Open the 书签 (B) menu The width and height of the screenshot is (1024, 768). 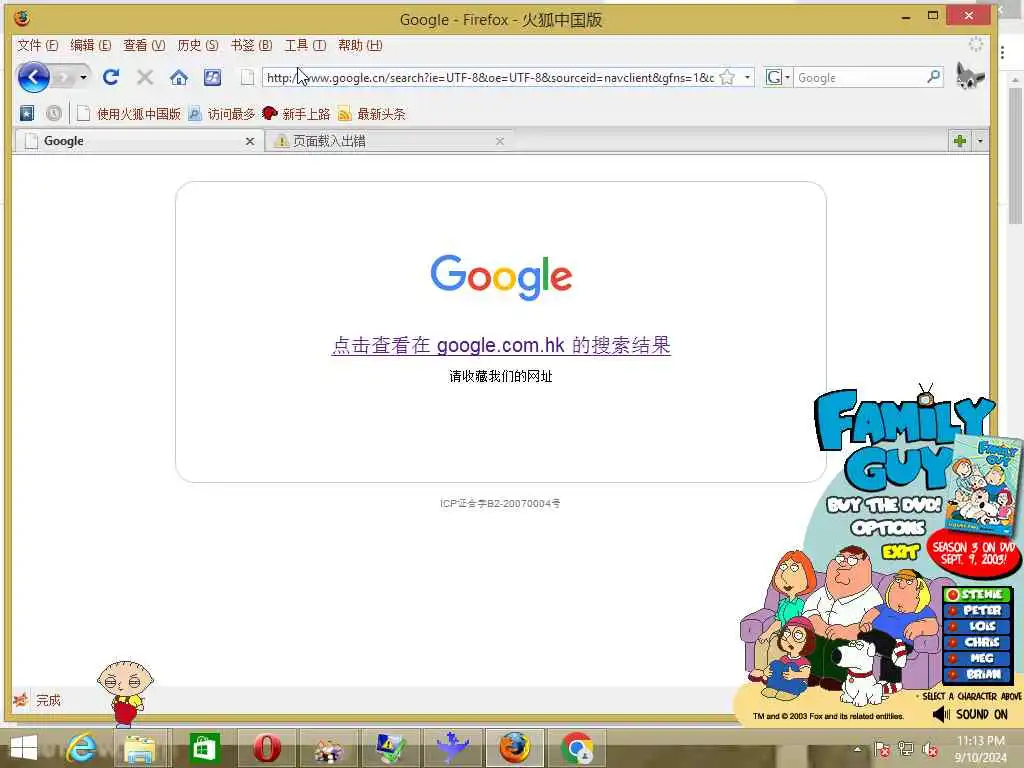pyautogui.click(x=251, y=45)
